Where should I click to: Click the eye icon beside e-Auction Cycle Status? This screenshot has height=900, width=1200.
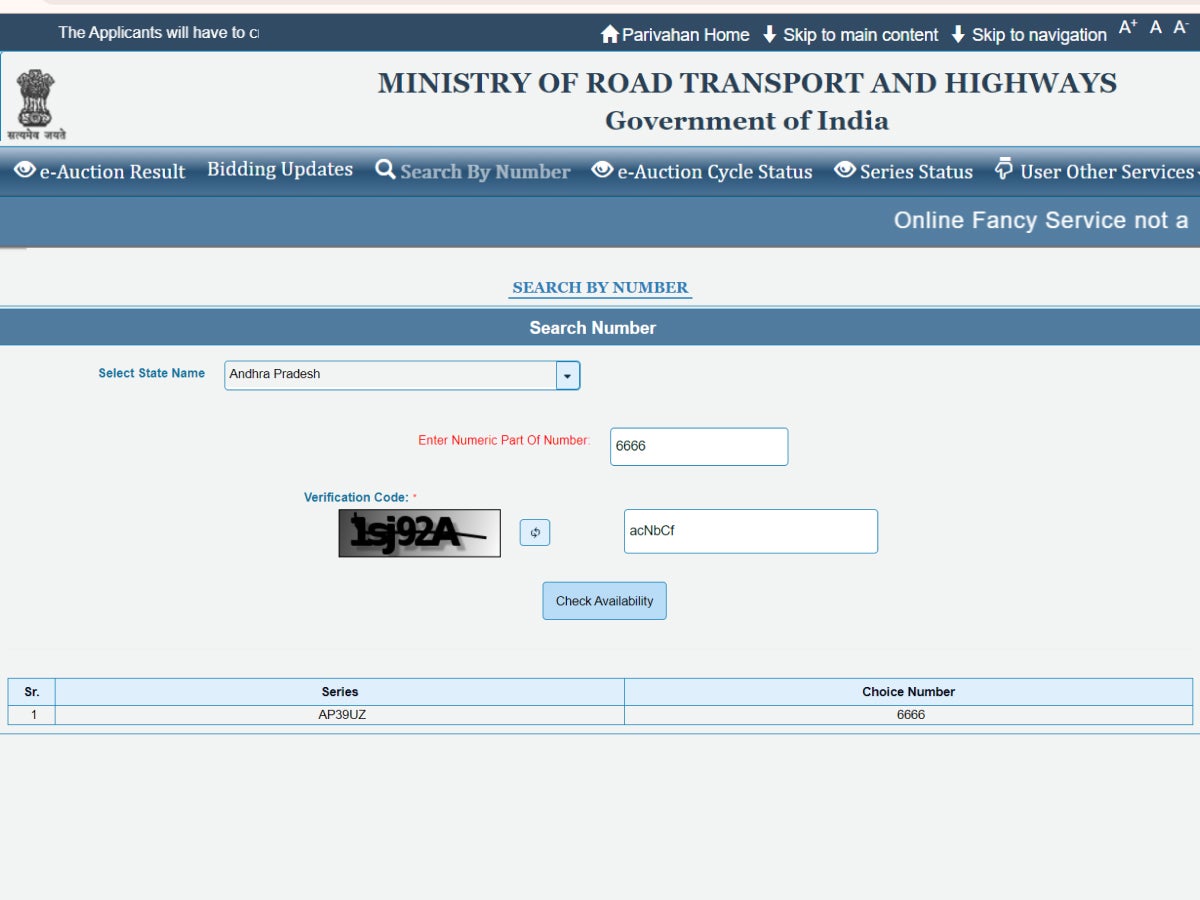[601, 170]
